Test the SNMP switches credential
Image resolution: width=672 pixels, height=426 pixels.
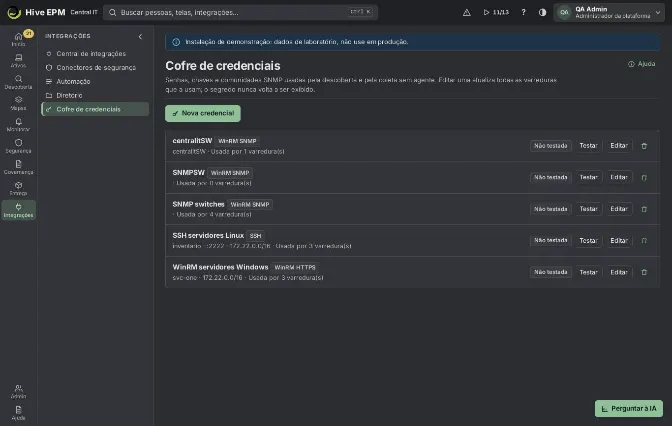coord(588,209)
